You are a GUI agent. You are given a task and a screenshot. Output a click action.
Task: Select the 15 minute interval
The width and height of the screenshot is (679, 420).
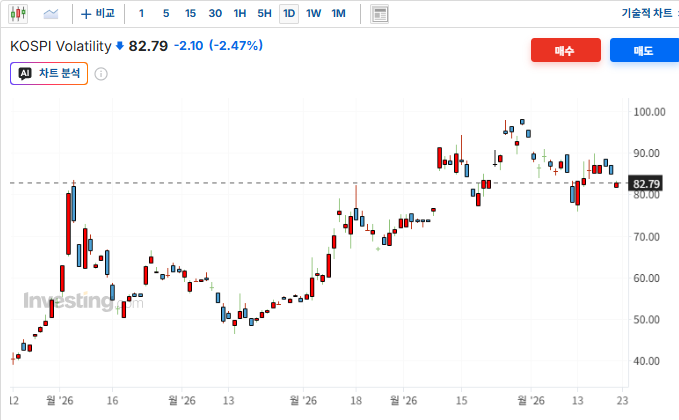click(191, 14)
